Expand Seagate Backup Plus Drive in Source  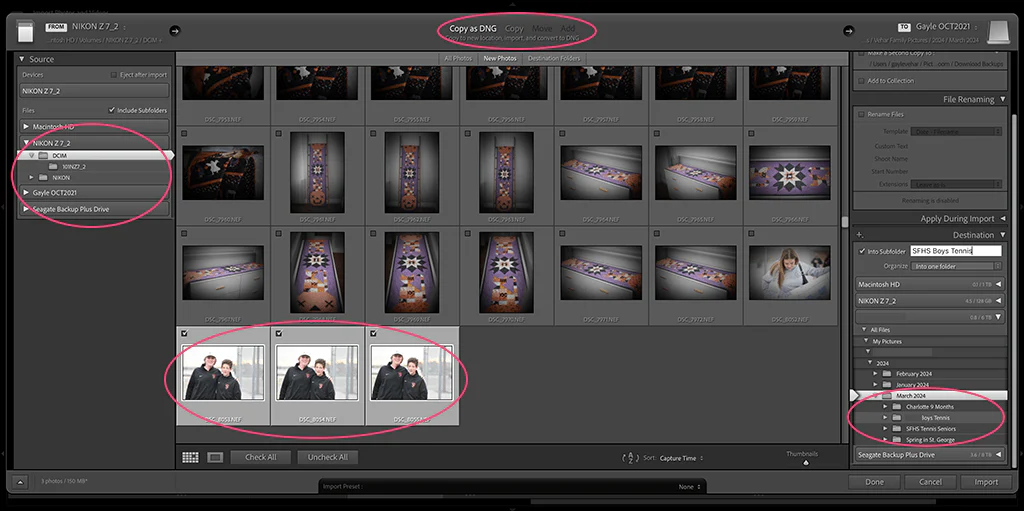(x=26, y=209)
